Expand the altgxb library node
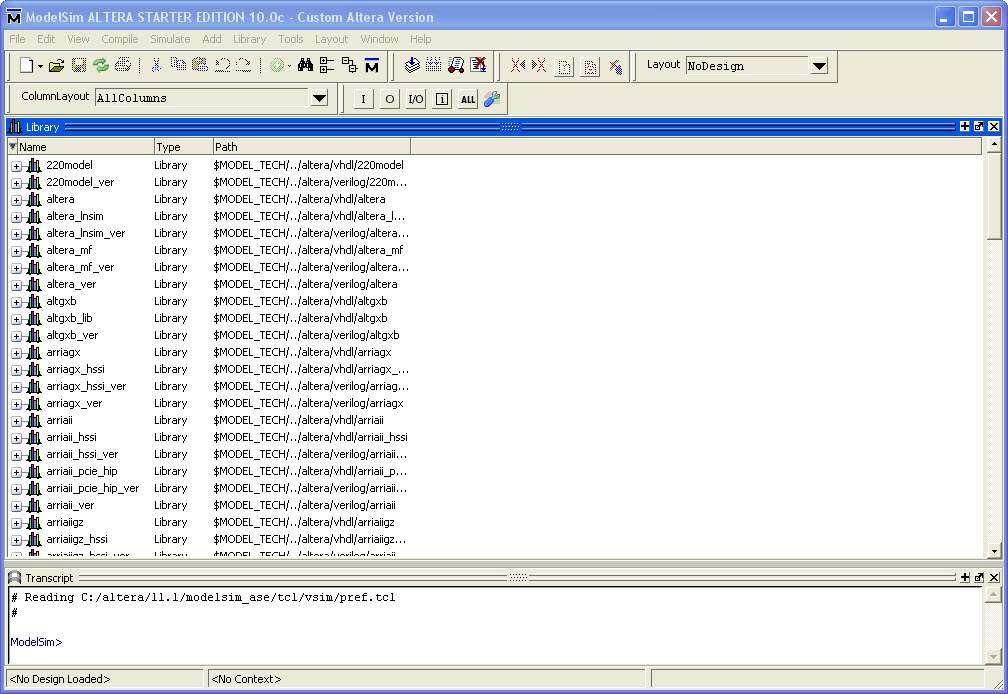1008x694 pixels. pyautogui.click(x=16, y=302)
